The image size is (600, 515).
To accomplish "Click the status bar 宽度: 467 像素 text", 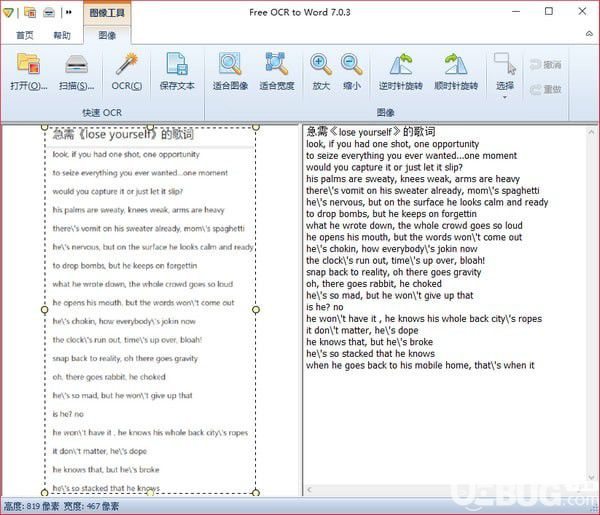I will coord(91,507).
